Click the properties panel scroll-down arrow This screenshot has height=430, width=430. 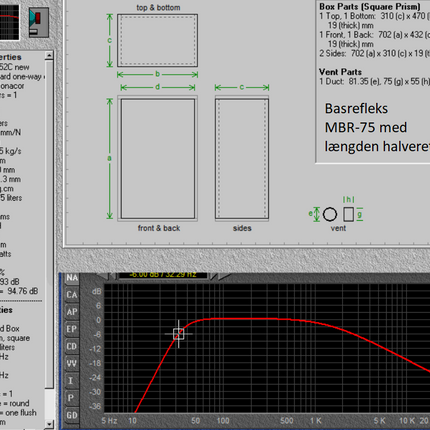(49, 424)
